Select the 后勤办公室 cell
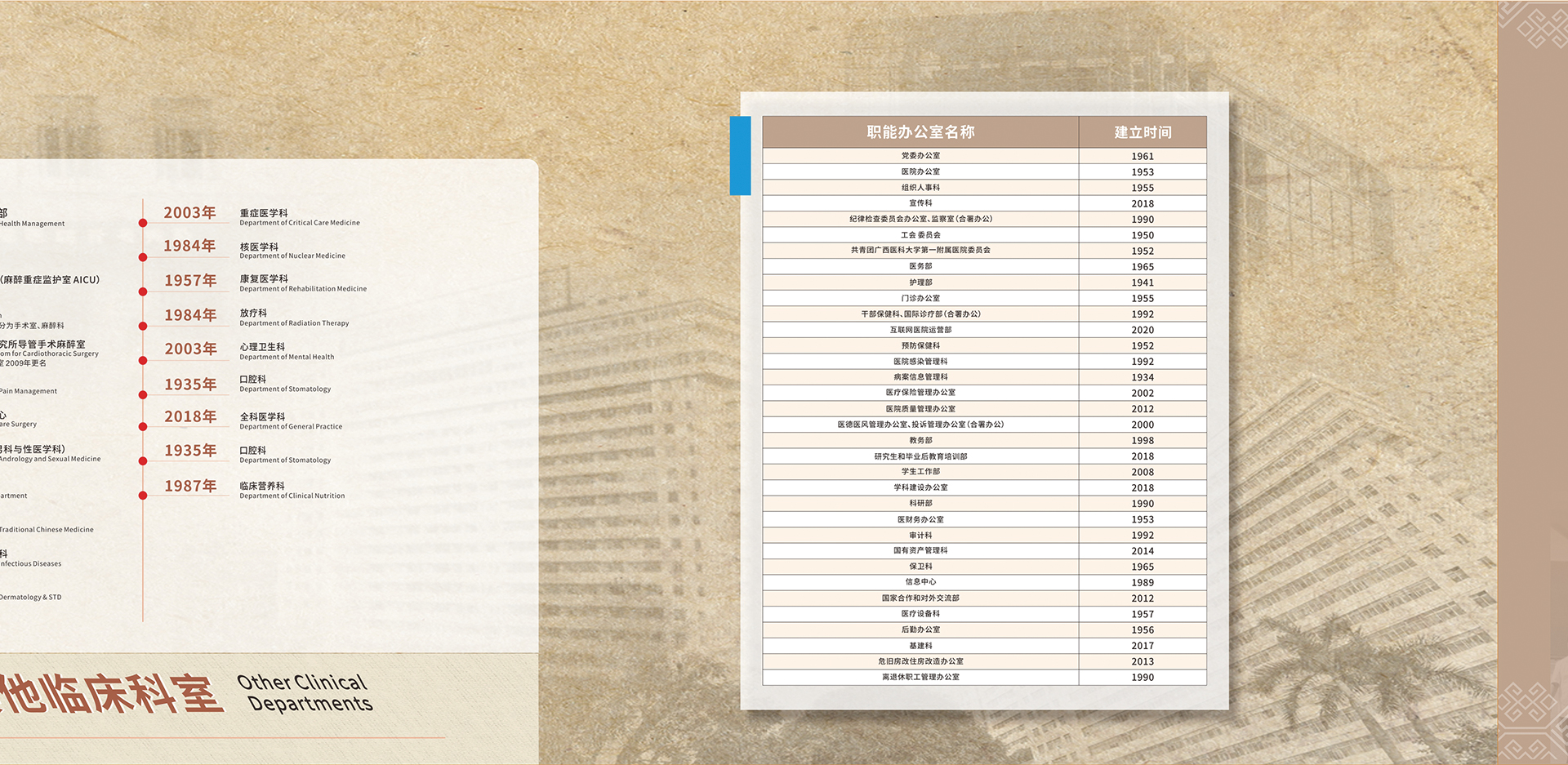Viewport: 1568px width, 765px height. coord(920,629)
